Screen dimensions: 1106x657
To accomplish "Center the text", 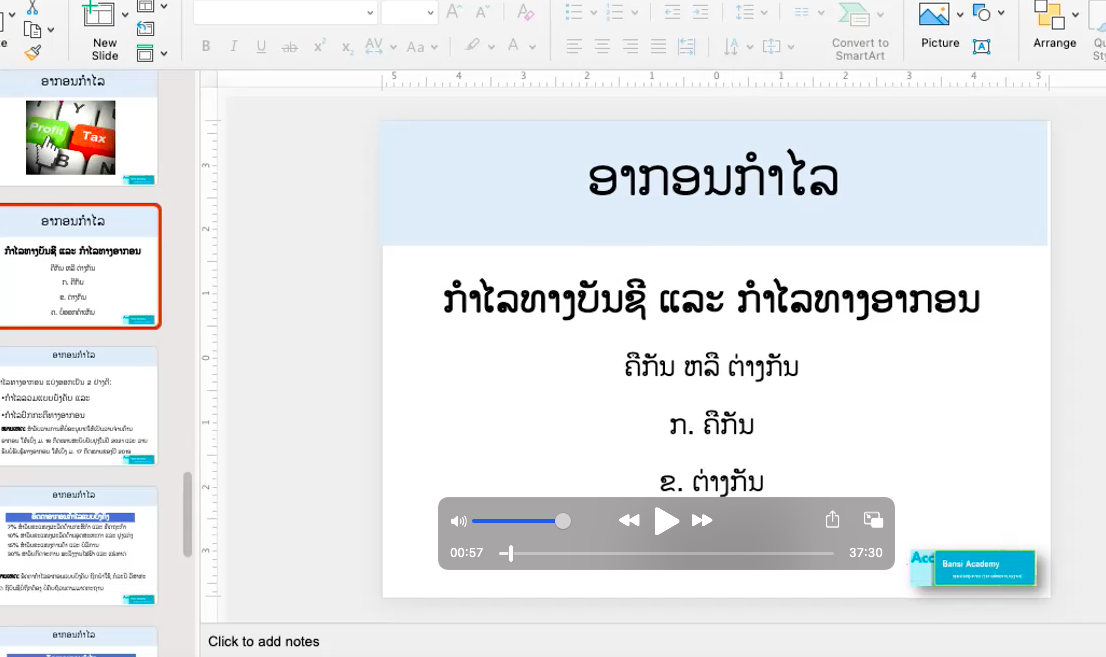I will click(x=602, y=47).
